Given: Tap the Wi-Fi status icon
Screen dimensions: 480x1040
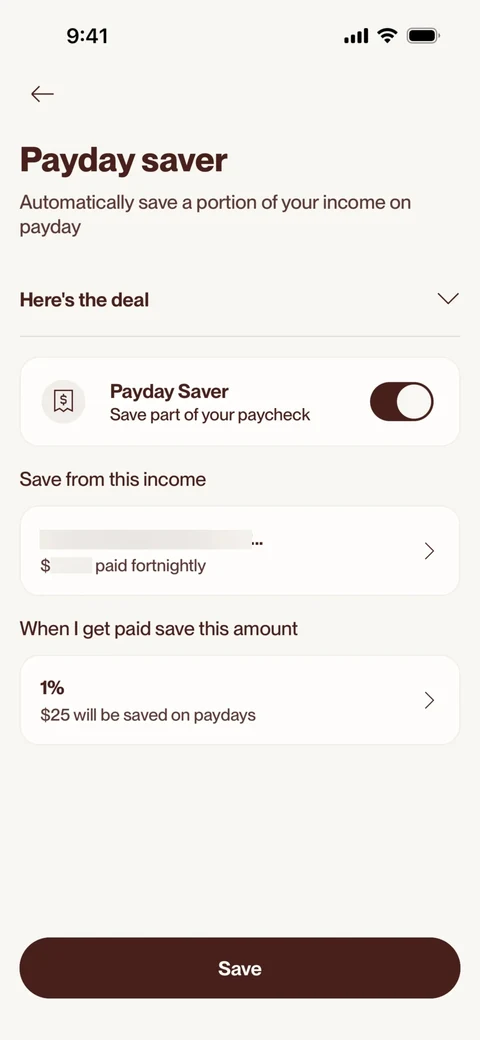Looking at the screenshot, I should coord(387,36).
